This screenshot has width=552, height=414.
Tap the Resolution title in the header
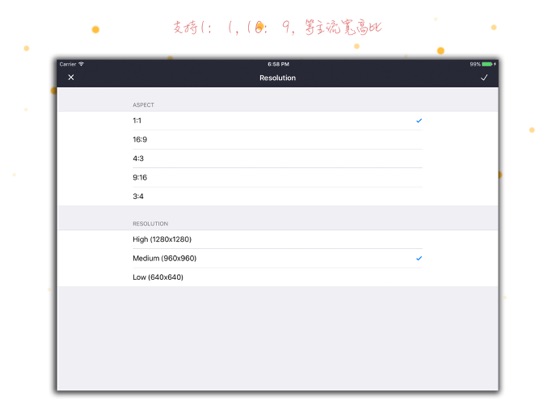pyautogui.click(x=277, y=78)
